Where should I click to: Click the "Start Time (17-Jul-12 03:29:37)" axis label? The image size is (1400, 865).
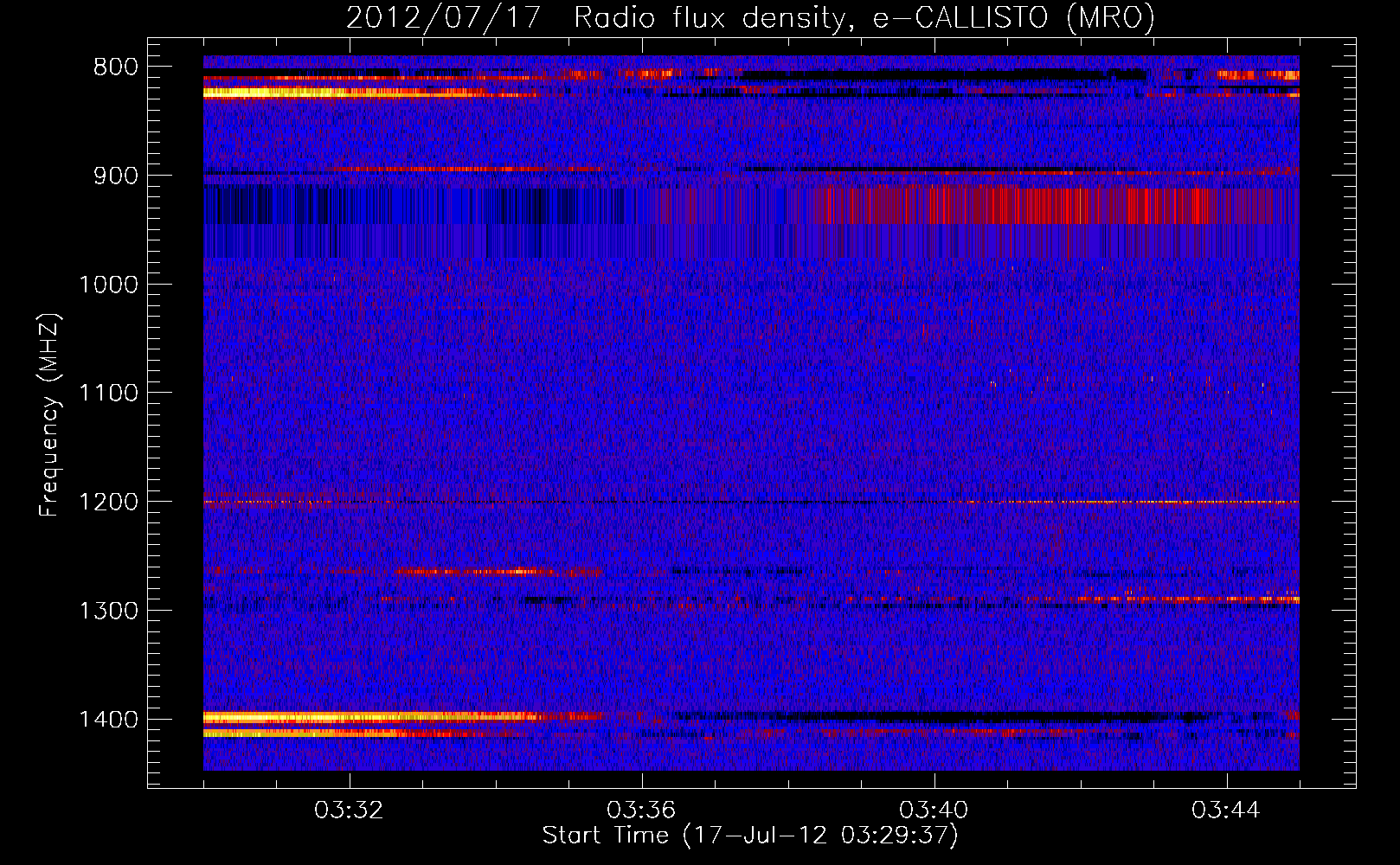tap(750, 836)
